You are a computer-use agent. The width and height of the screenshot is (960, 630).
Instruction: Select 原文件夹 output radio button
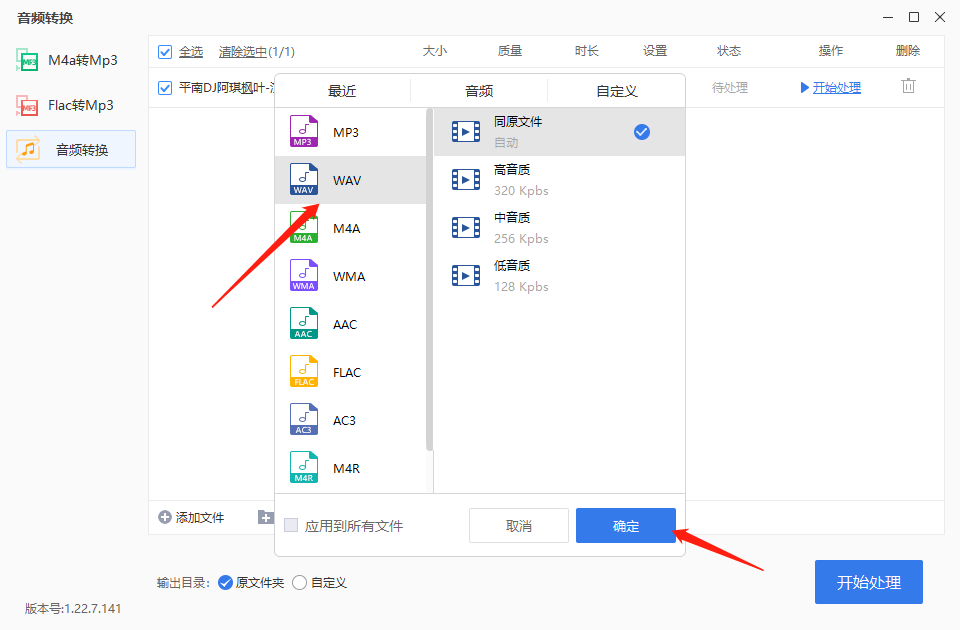(x=225, y=582)
